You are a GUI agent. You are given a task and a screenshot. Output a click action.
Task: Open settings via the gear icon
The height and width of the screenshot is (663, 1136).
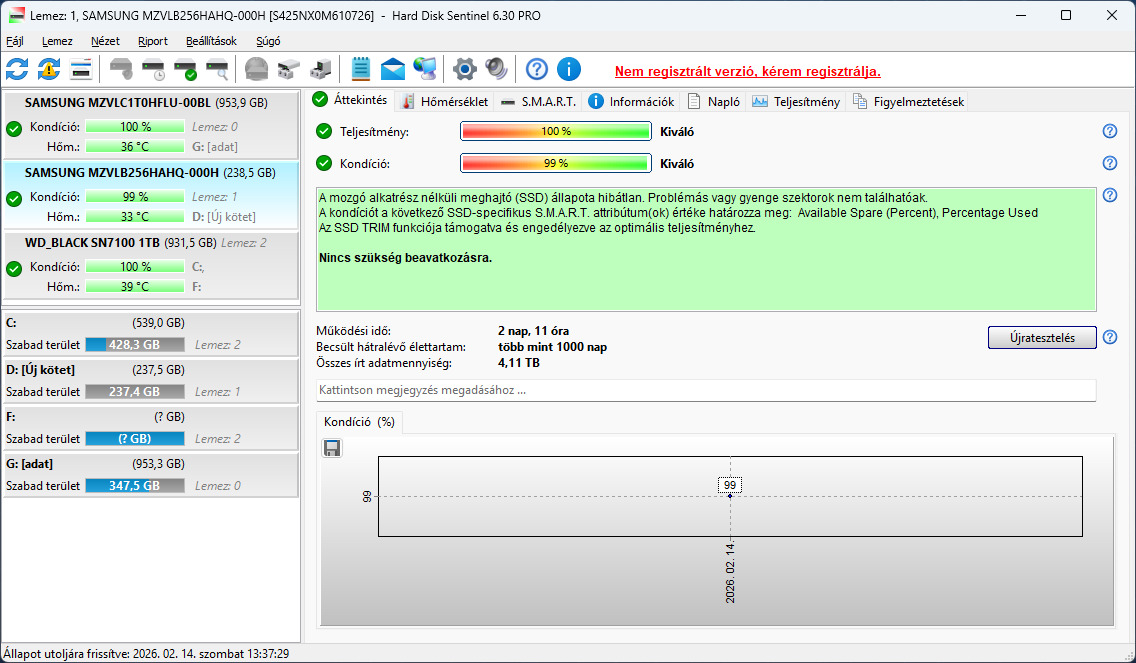point(464,70)
